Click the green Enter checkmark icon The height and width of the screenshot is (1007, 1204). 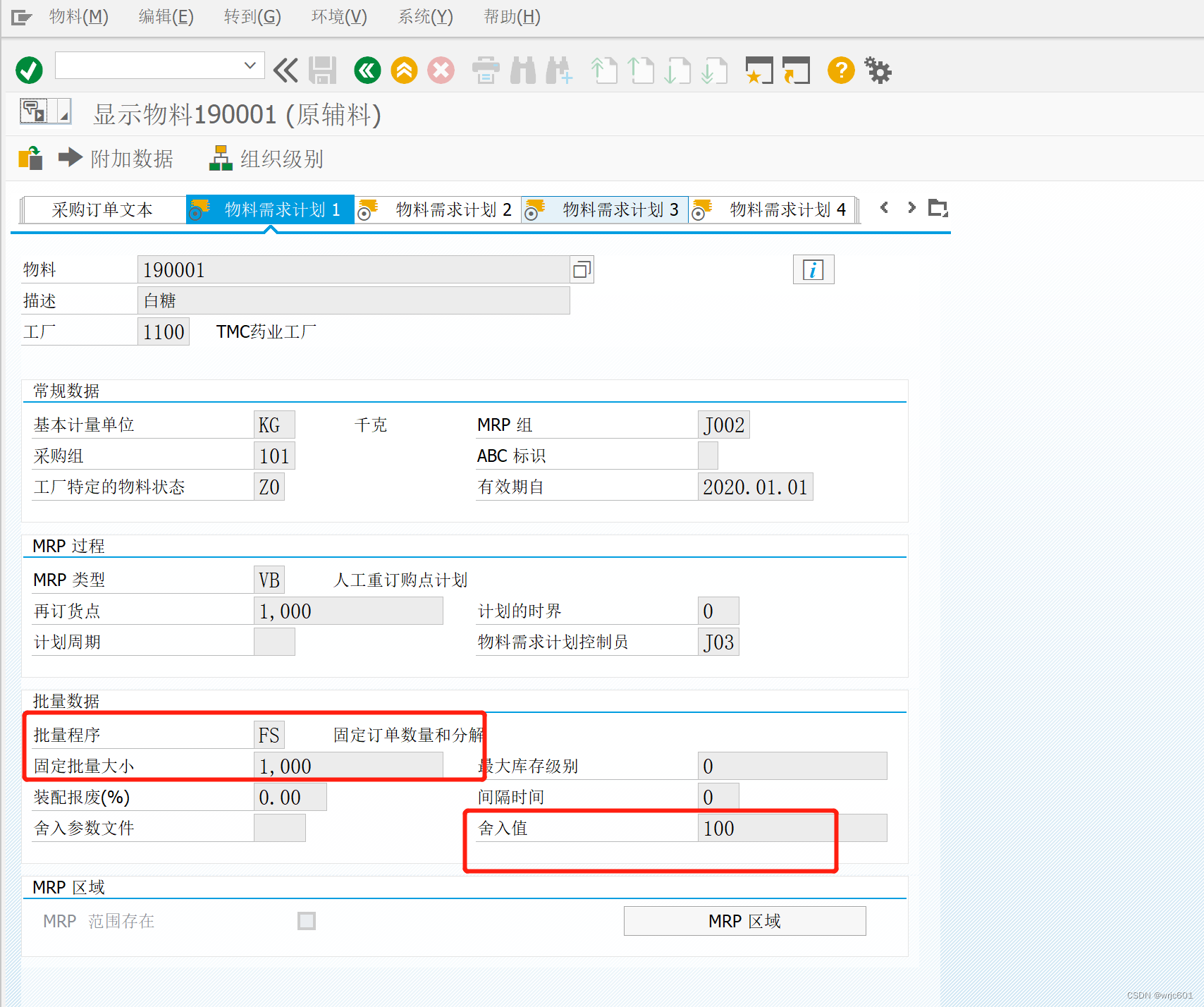pos(29,70)
